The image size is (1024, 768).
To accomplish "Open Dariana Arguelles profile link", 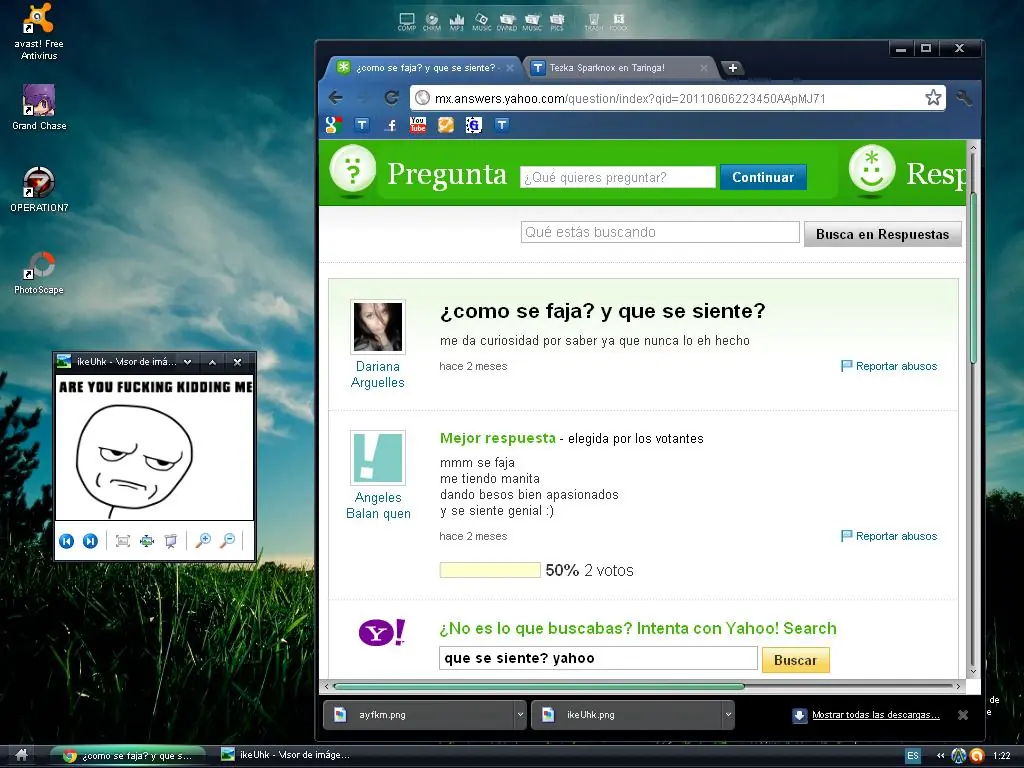I will click(377, 374).
